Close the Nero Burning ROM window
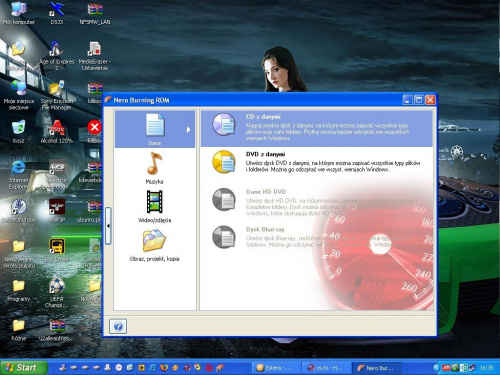The width and height of the screenshot is (500, 375). [x=430, y=100]
